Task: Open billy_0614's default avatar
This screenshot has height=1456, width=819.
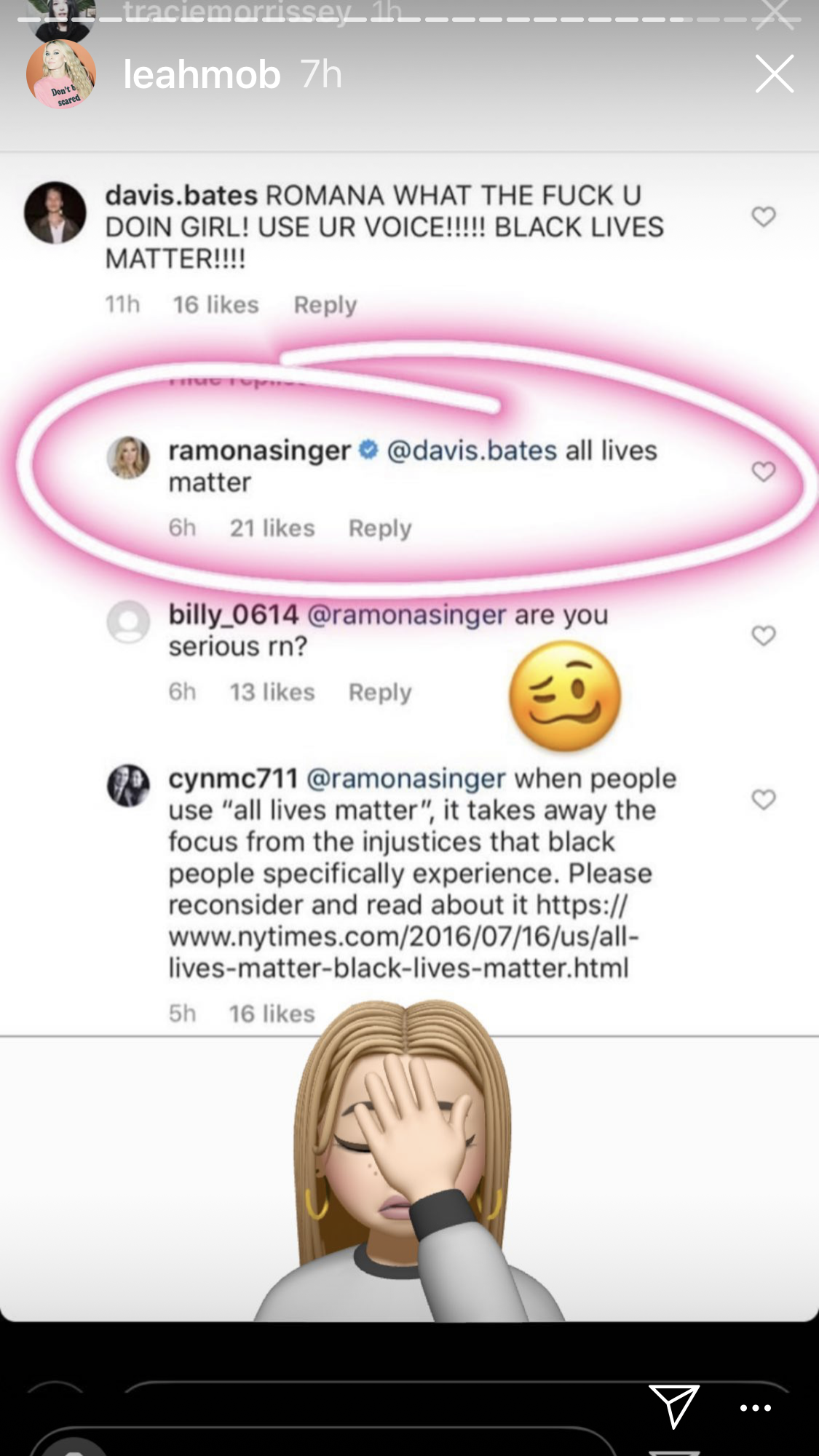Action: (128, 621)
